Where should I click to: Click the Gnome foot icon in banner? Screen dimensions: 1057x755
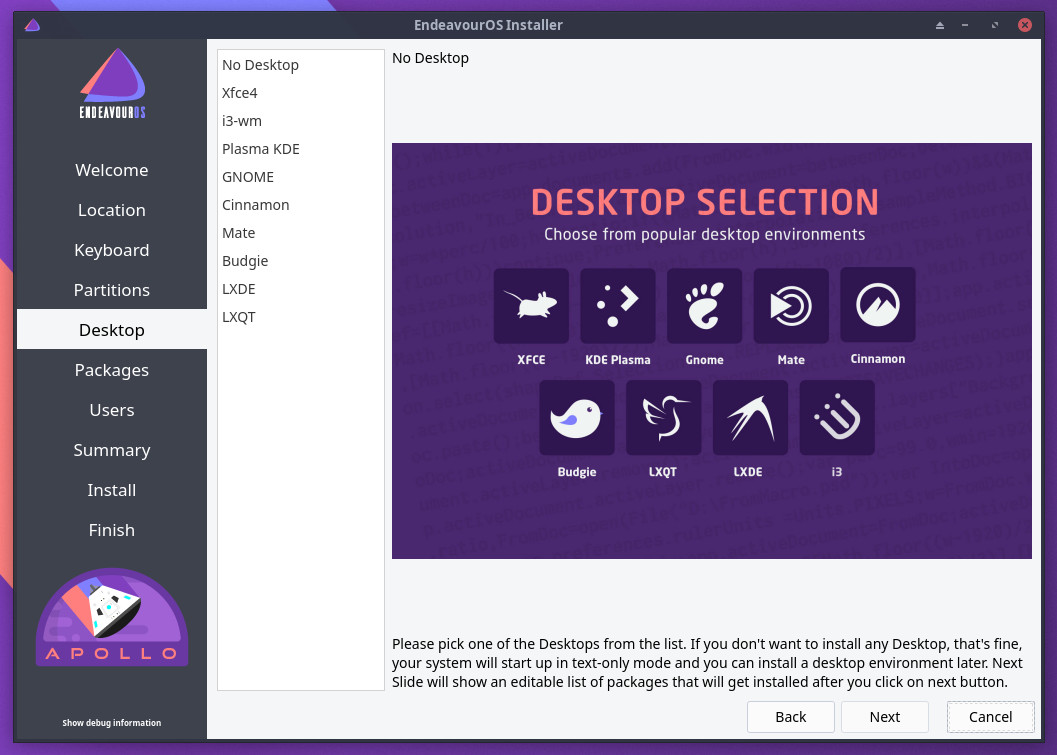click(704, 306)
